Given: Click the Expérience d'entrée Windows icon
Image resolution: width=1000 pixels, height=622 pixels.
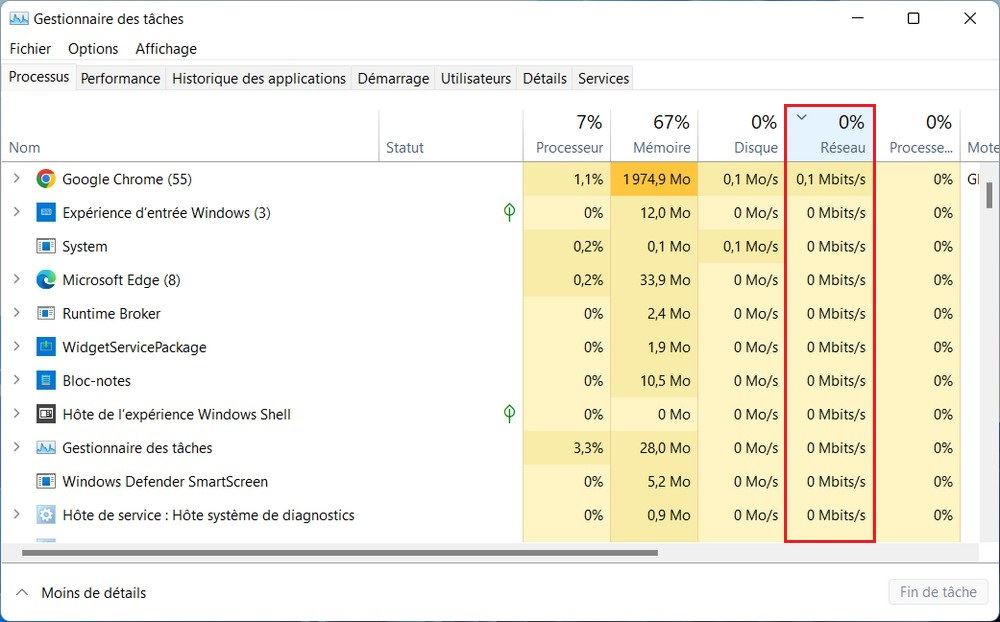Looking at the screenshot, I should point(46,212).
